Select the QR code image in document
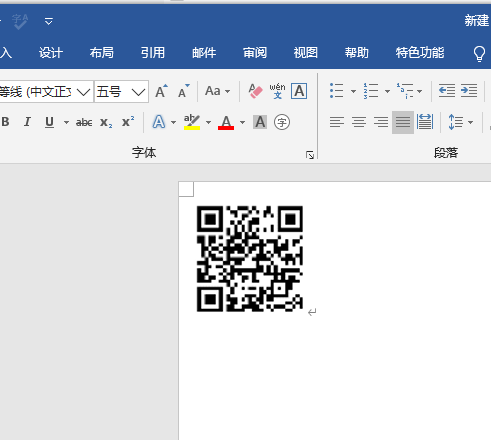Viewport: 491px width, 440px height. [x=250, y=259]
